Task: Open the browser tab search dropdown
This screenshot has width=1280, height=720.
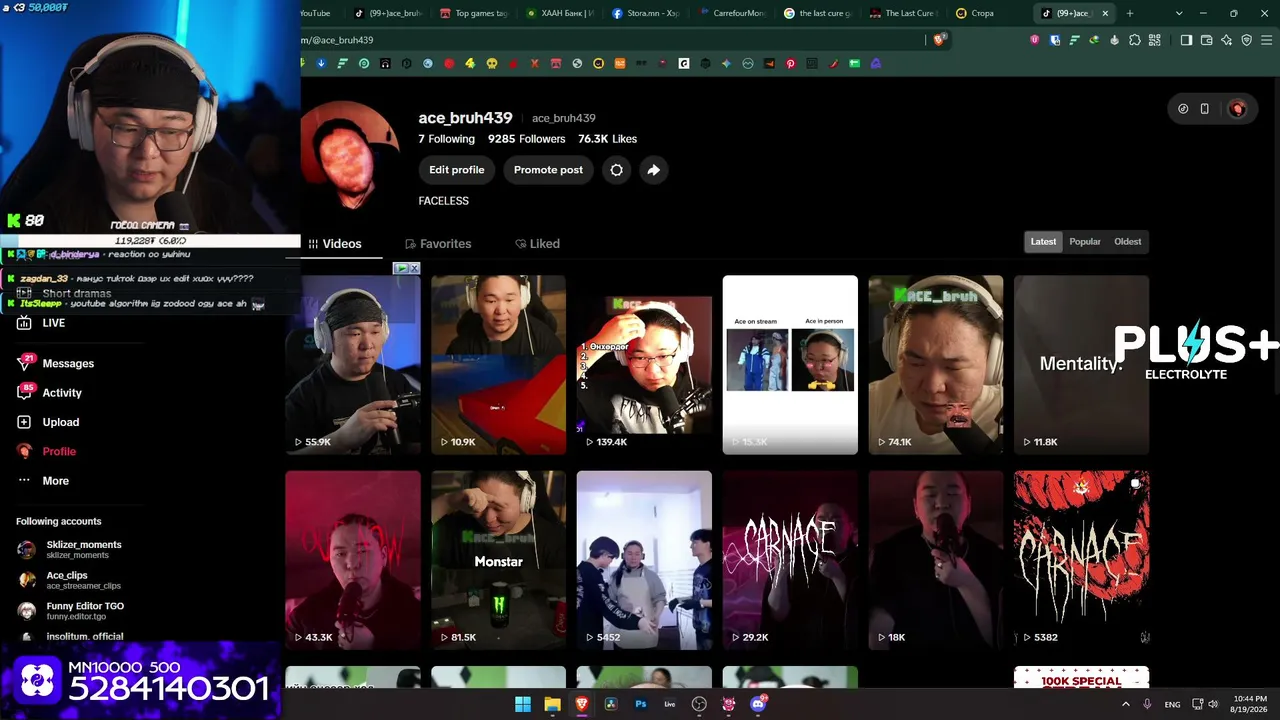Action: pos(1179,13)
